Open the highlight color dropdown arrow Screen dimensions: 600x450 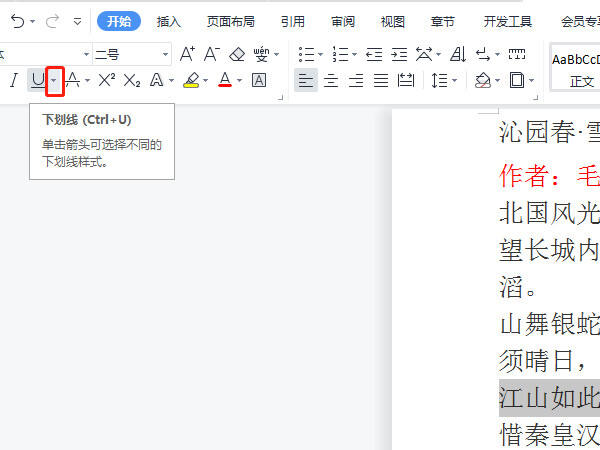pos(205,80)
